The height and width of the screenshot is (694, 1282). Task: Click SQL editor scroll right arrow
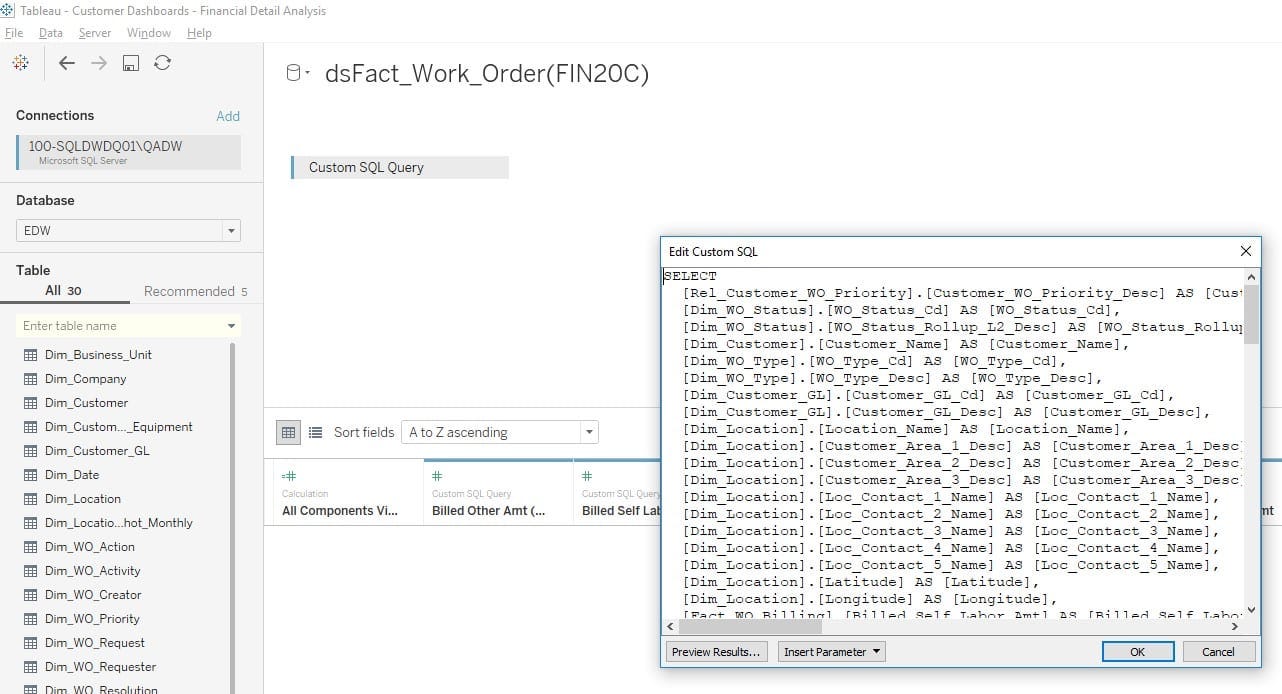[x=1235, y=626]
